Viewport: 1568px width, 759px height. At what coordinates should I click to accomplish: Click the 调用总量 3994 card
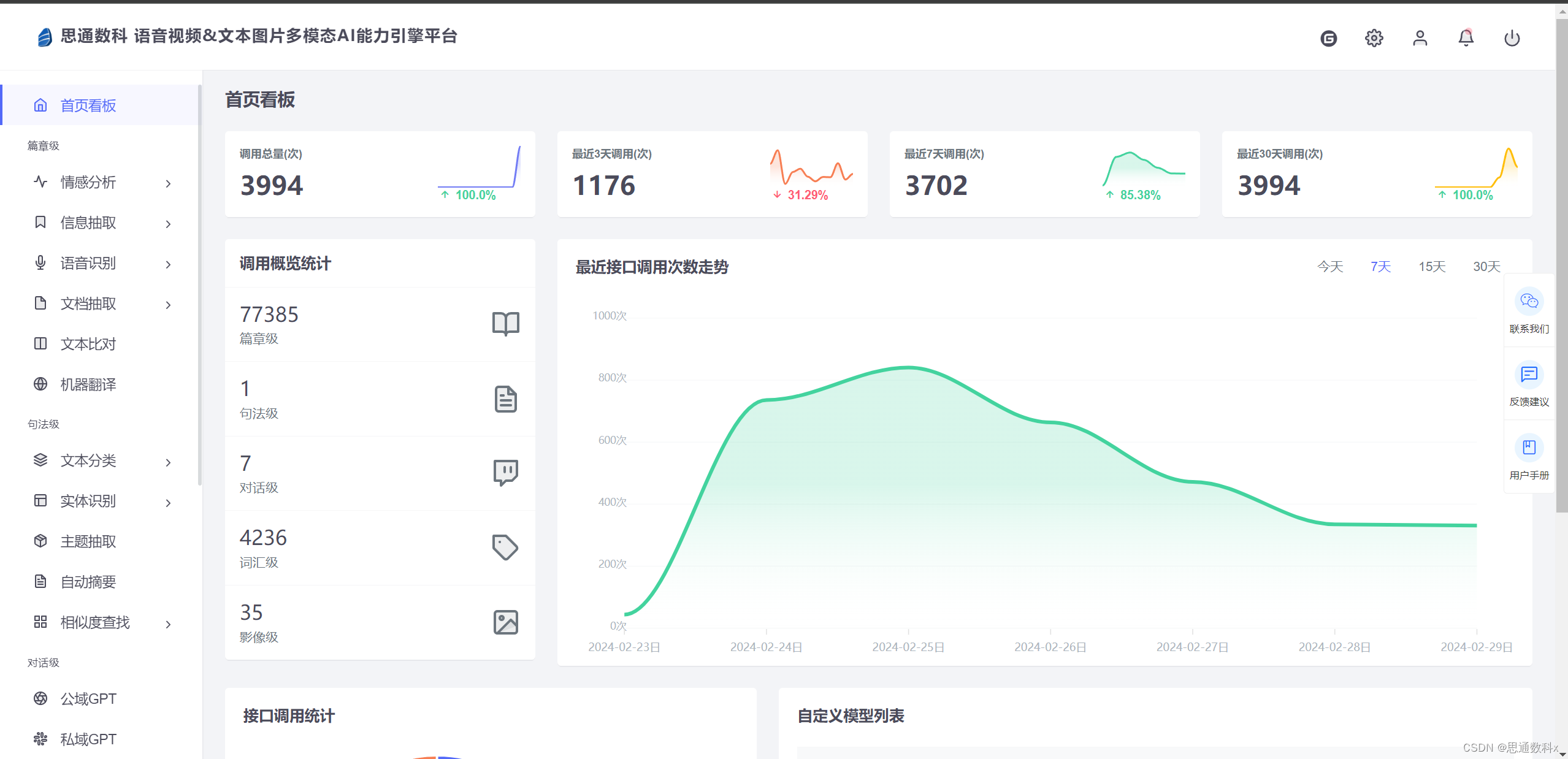click(x=380, y=174)
